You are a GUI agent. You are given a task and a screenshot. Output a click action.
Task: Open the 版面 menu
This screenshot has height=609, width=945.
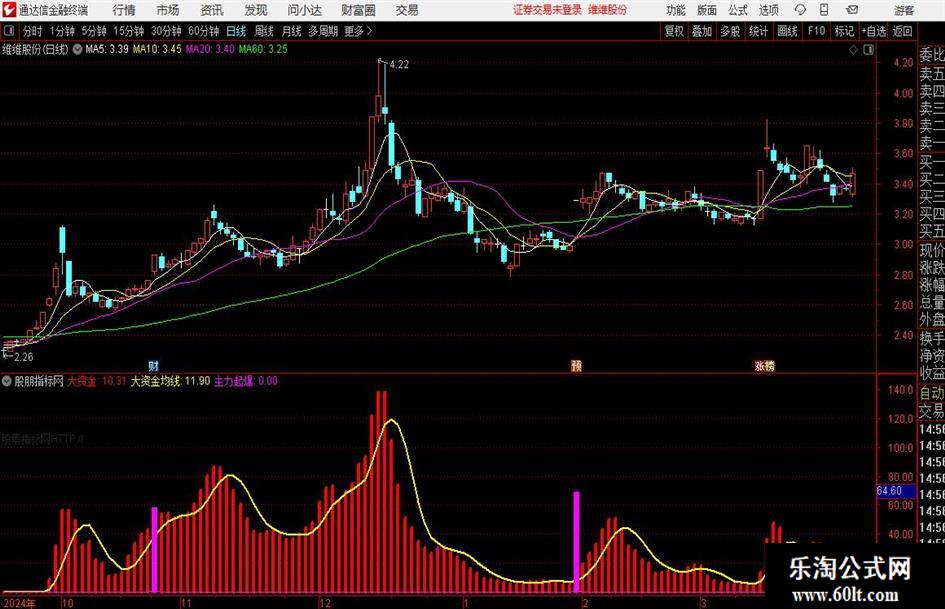coord(706,10)
